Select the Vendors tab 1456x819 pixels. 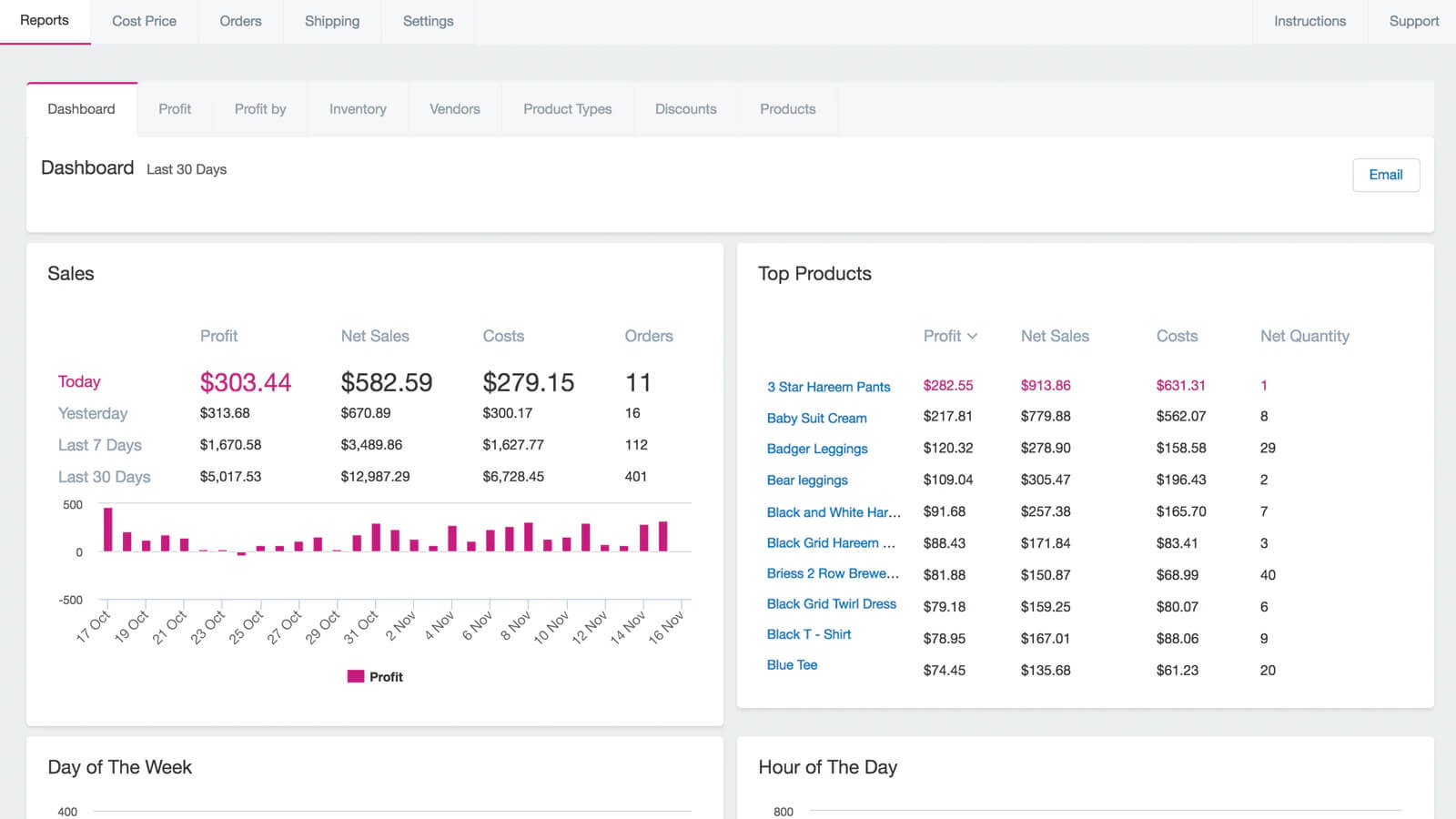[x=454, y=108]
